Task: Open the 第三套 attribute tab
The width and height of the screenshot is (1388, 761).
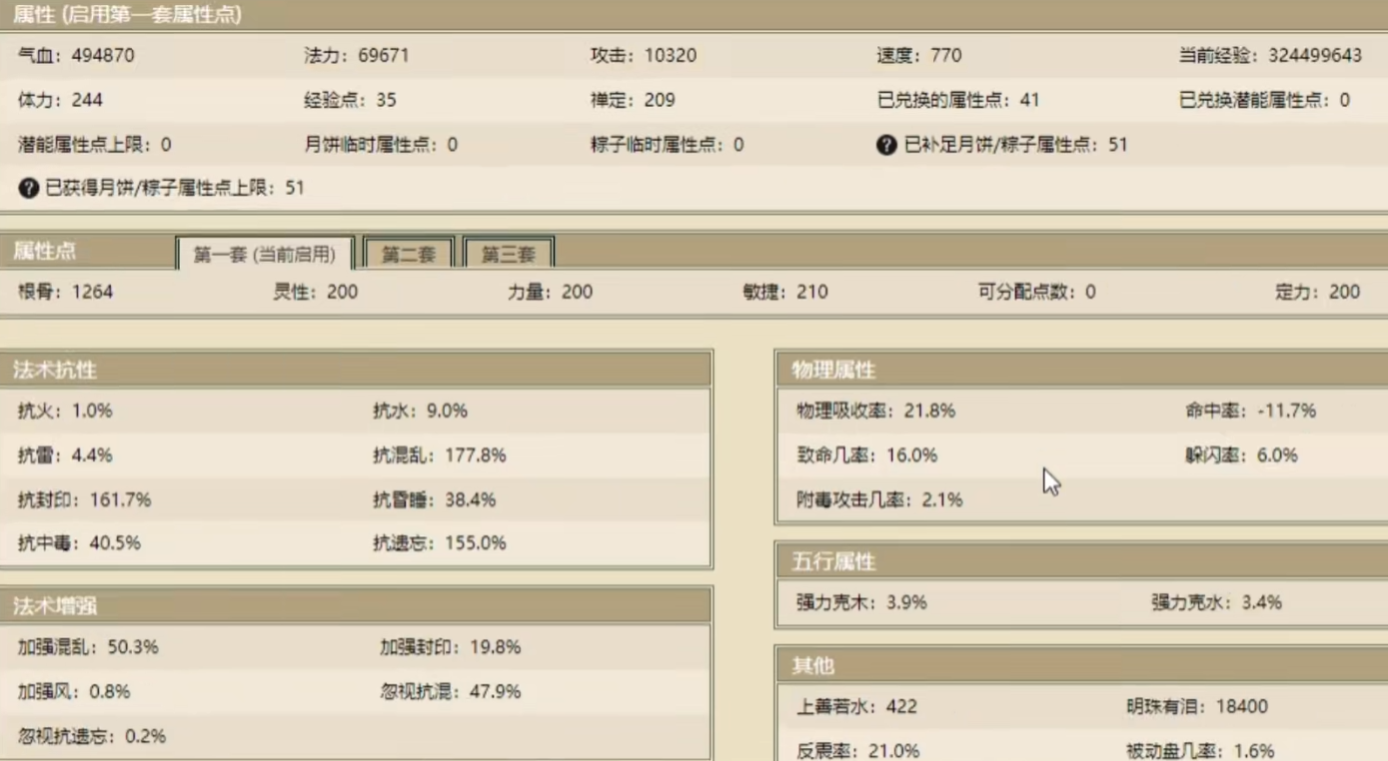Action: pyautogui.click(x=508, y=254)
